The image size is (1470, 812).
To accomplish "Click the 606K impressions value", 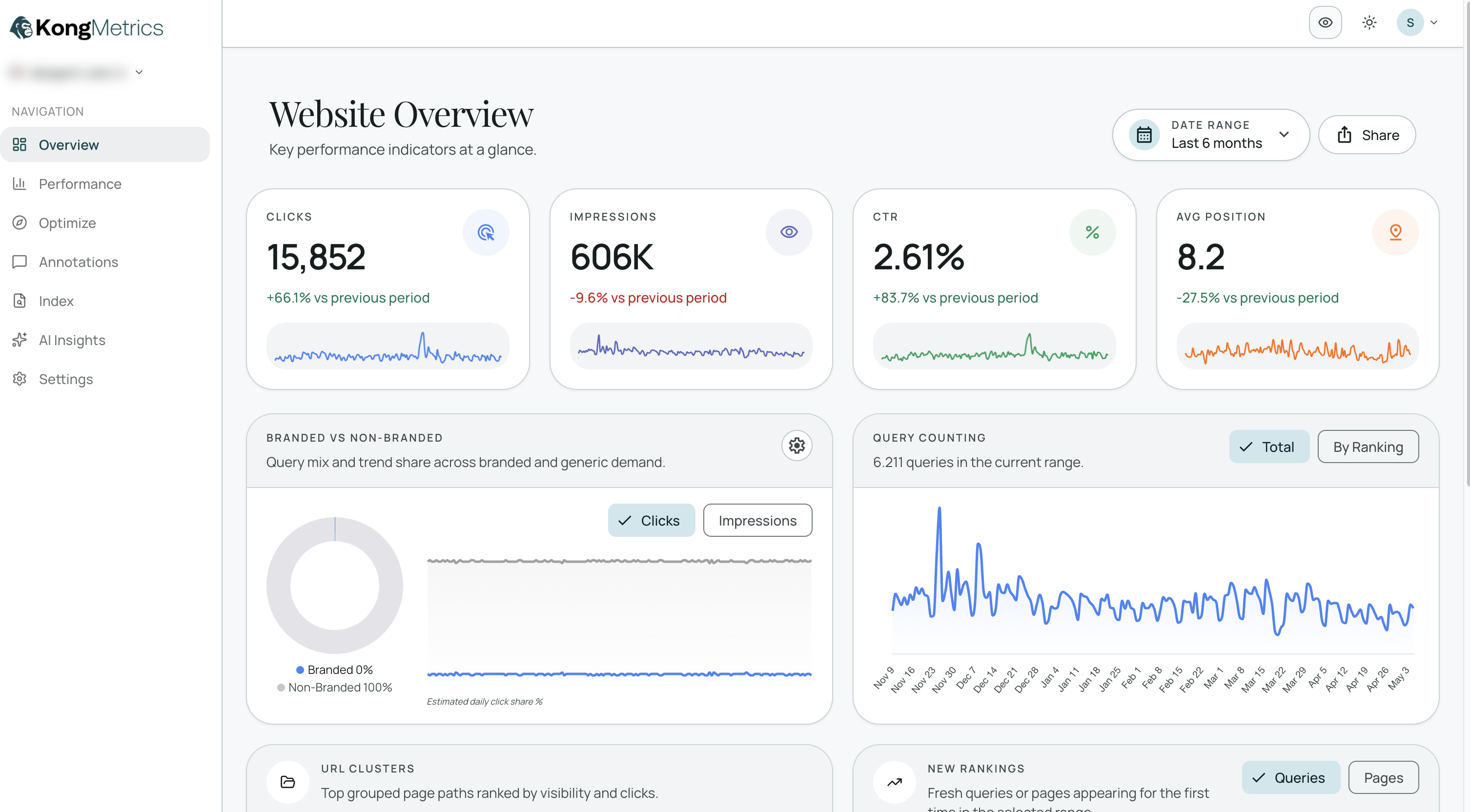I will (x=612, y=257).
